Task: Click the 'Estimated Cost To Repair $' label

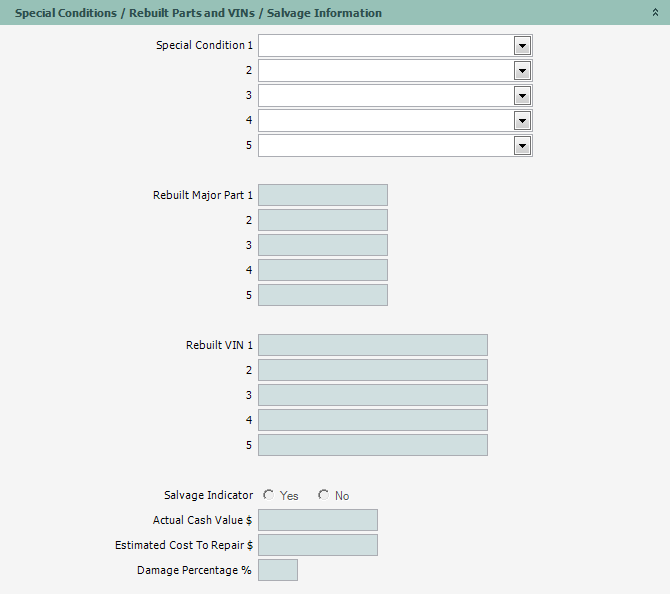Action: click(184, 545)
